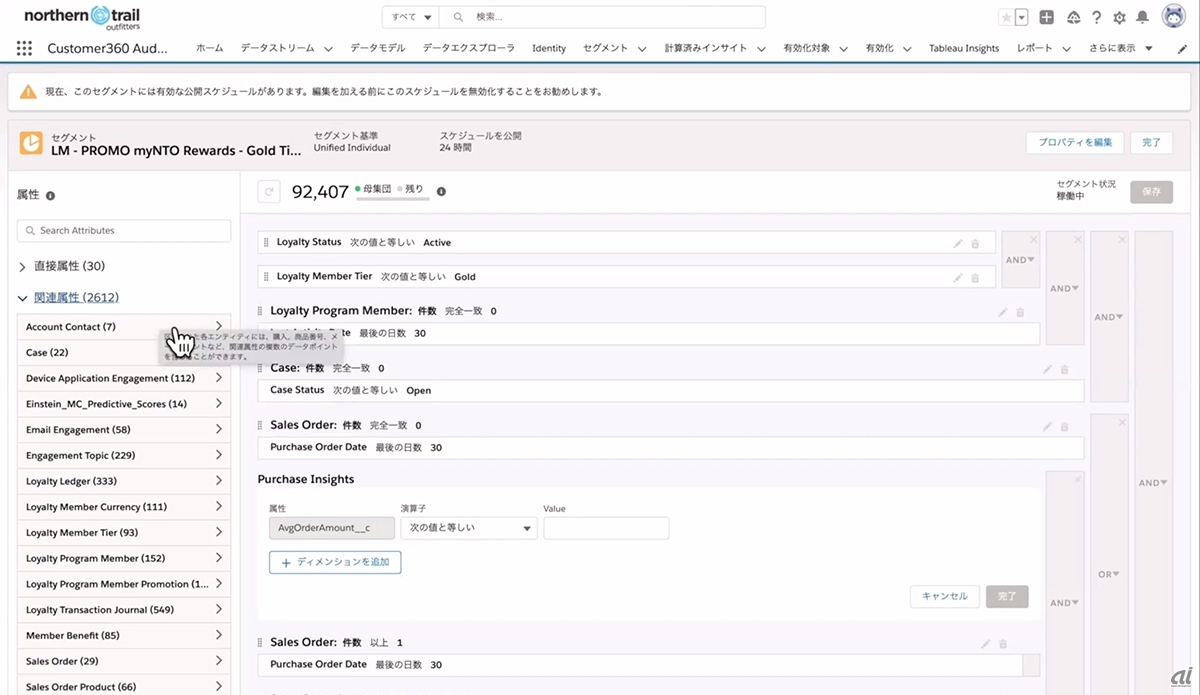Viewport: 1200px width, 695px height.
Task: Click the Value input field
Action: (606, 528)
